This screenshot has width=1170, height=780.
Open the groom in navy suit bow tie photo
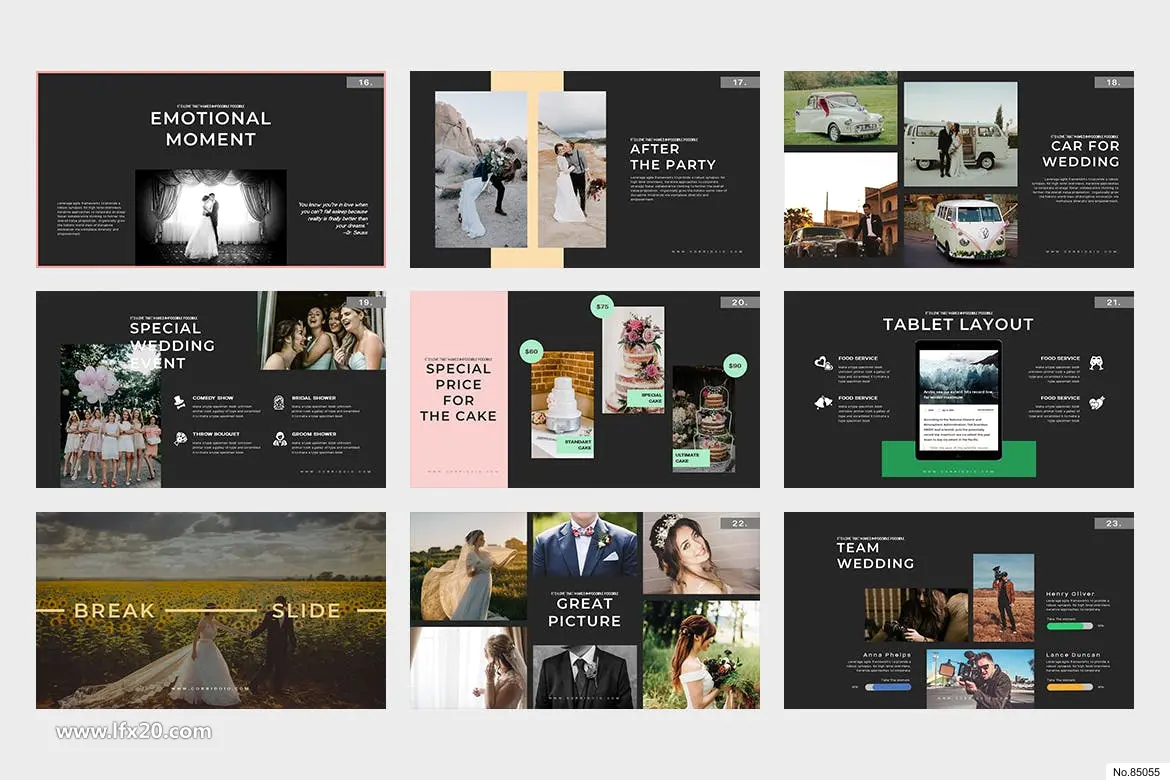point(585,544)
